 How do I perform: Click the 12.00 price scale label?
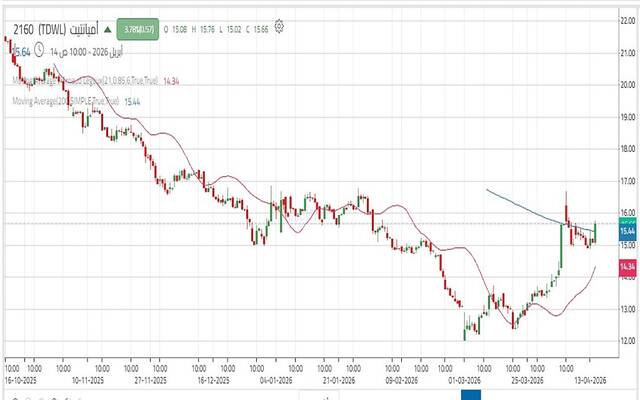(627, 341)
